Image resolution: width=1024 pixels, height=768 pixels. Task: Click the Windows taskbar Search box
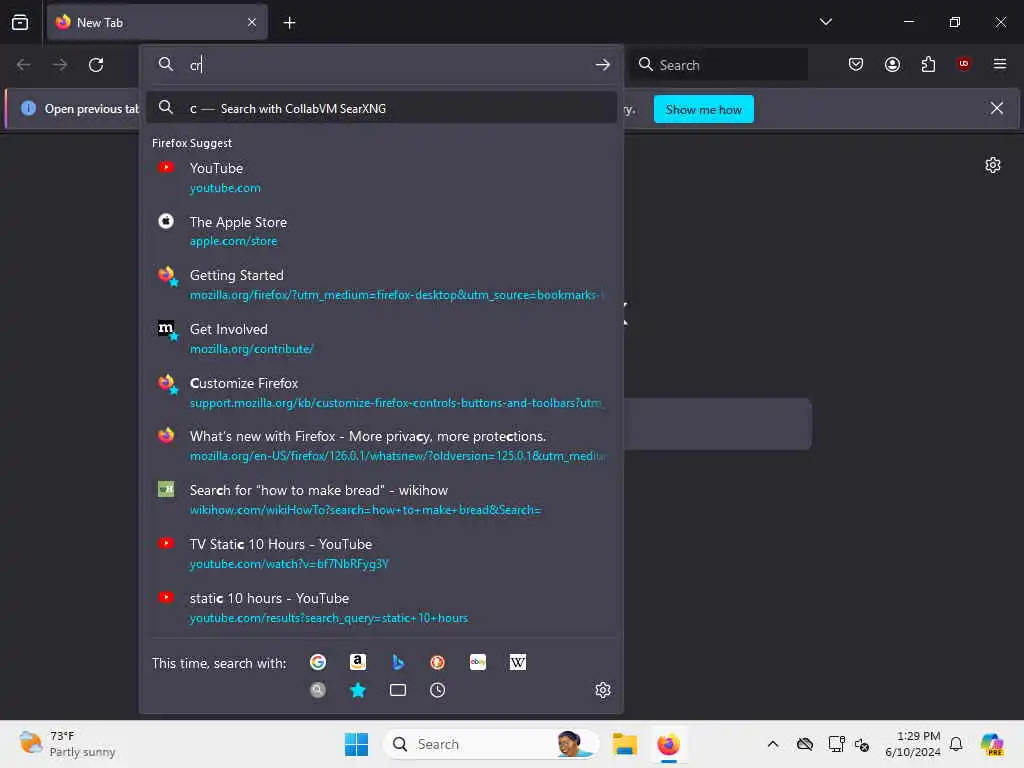(x=490, y=744)
